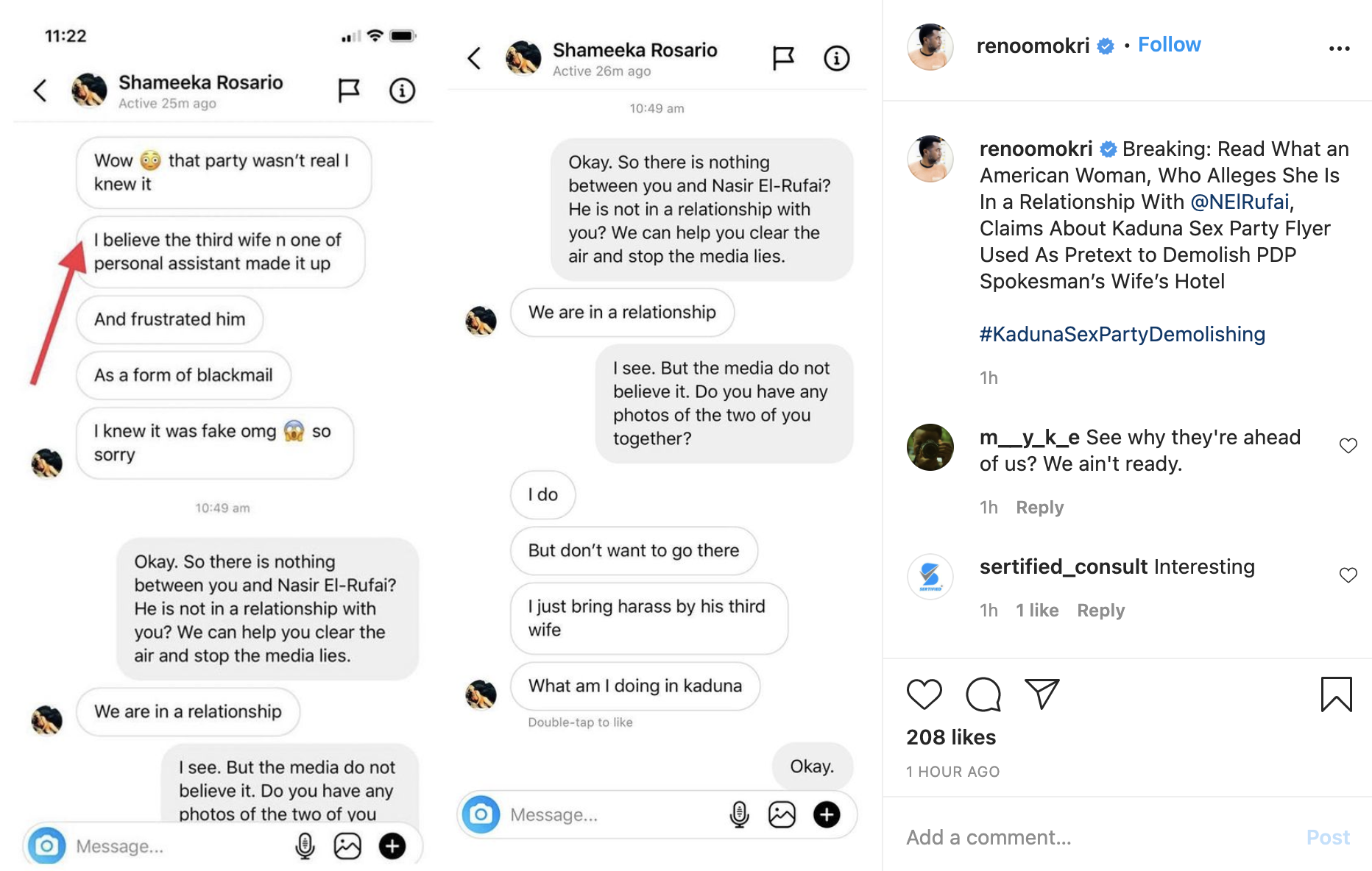The image size is (1372, 871).
Task: Open the @NElRufai mention link
Action: [x=1240, y=202]
